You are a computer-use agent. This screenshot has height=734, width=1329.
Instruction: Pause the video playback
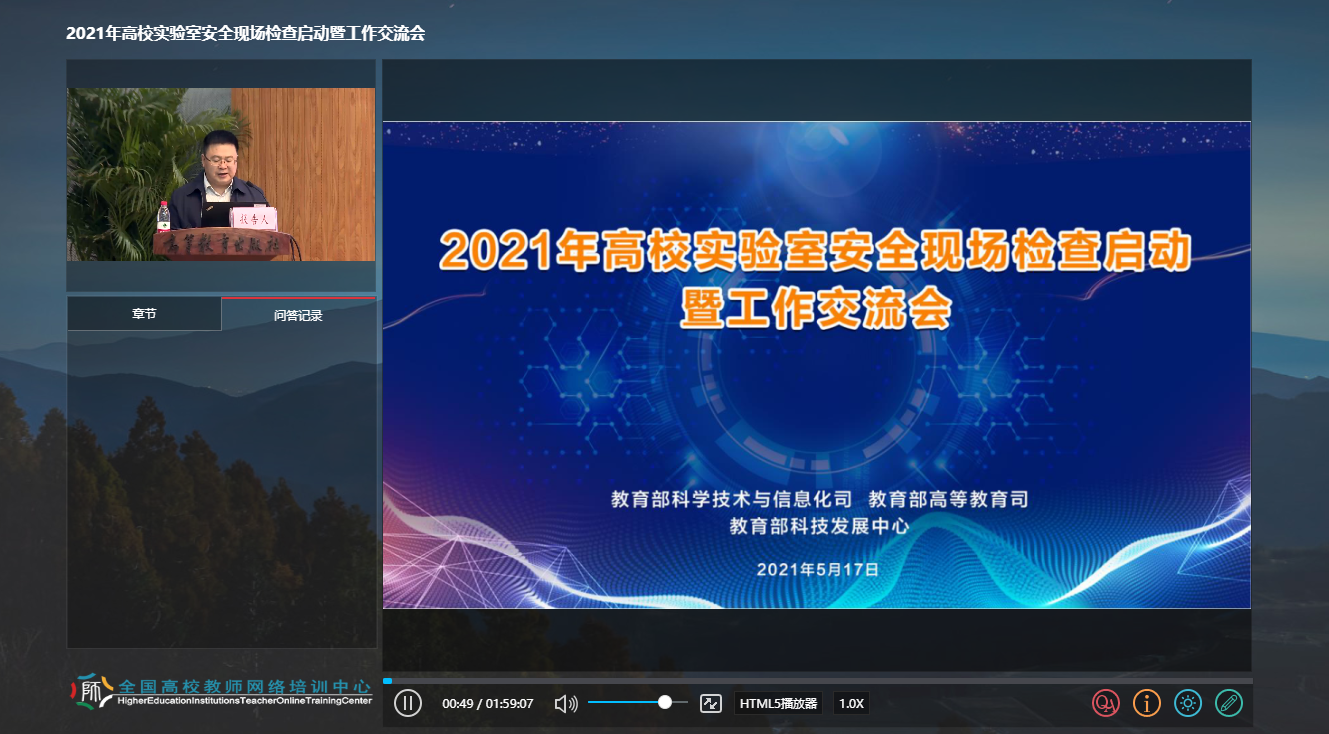(407, 703)
